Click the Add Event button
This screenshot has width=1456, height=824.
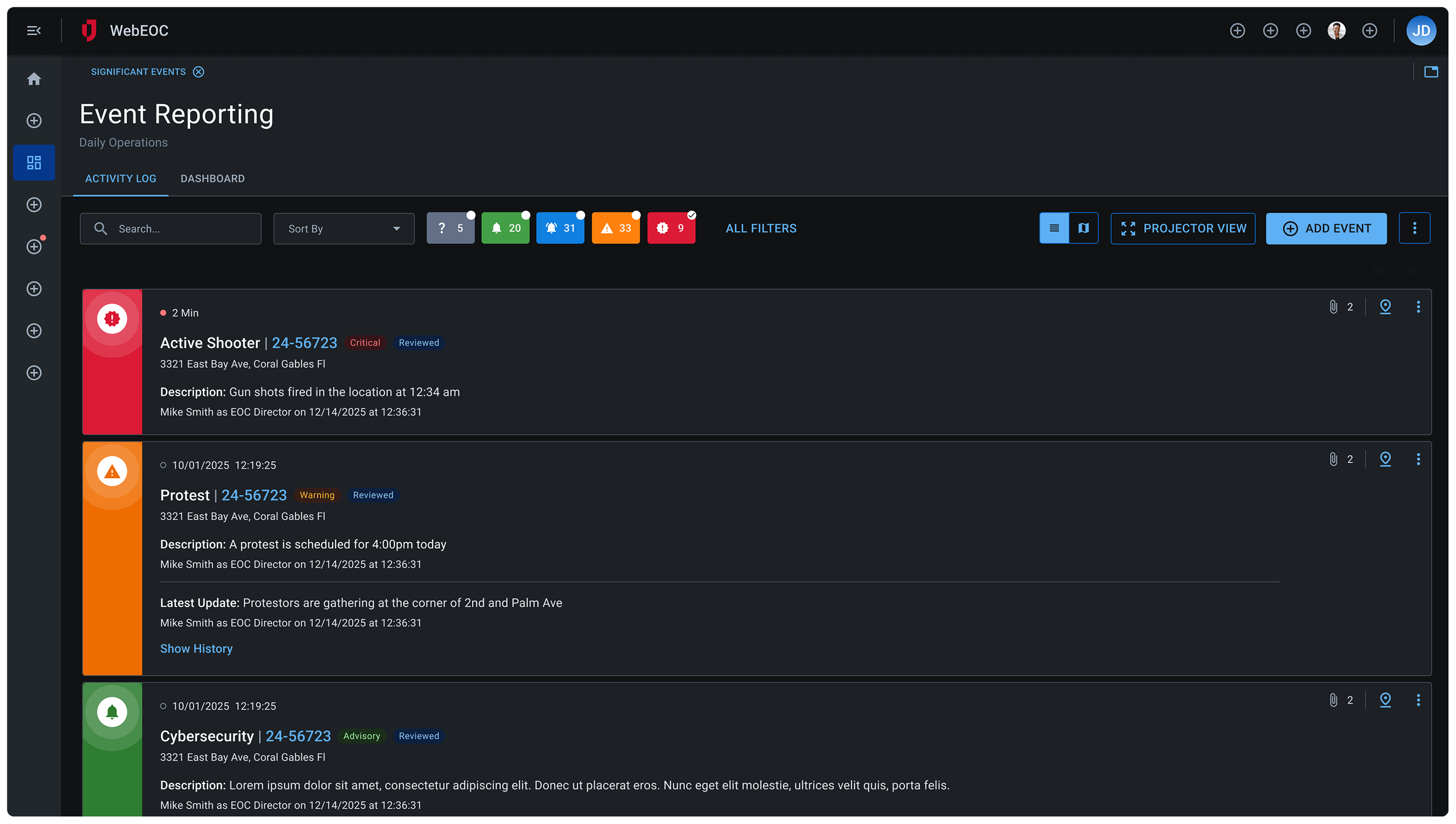[1326, 228]
